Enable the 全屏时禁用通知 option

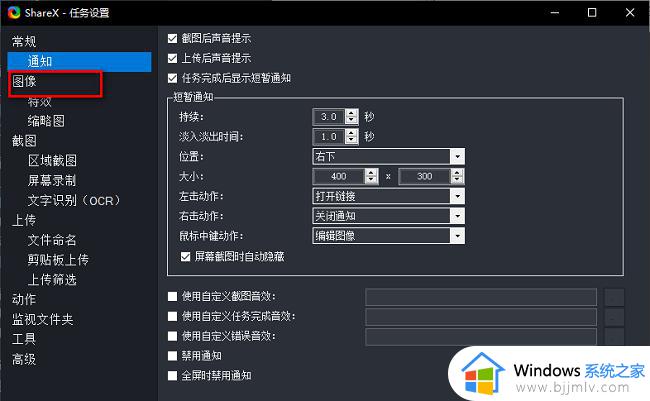tap(173, 375)
